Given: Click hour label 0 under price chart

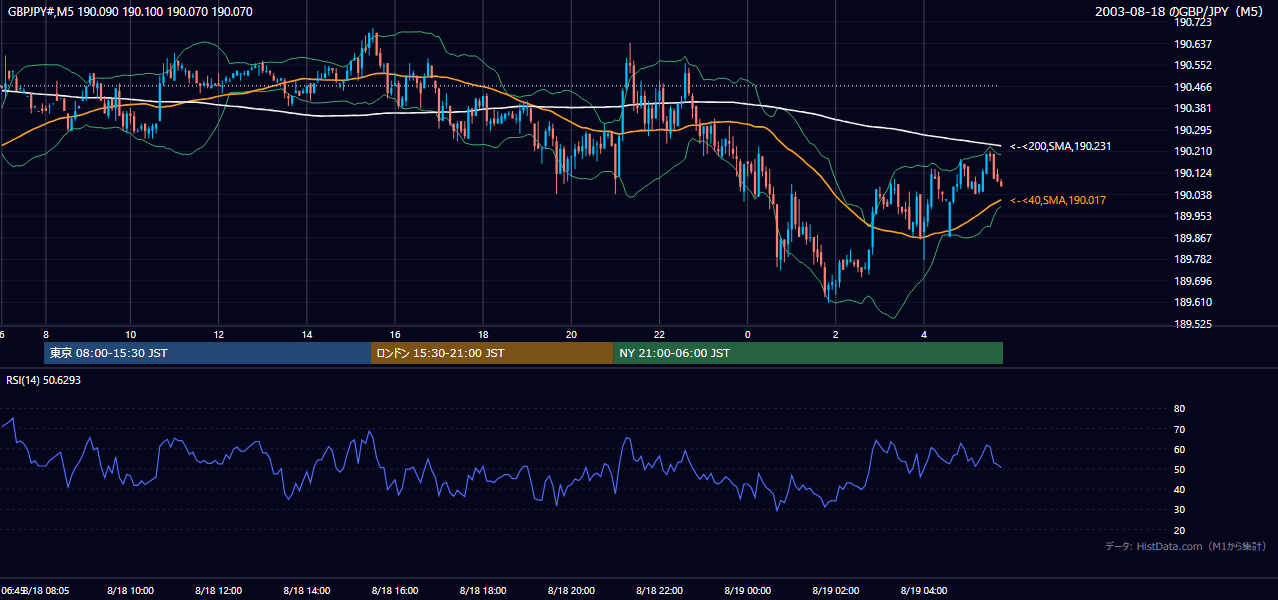Looking at the screenshot, I should 747,335.
